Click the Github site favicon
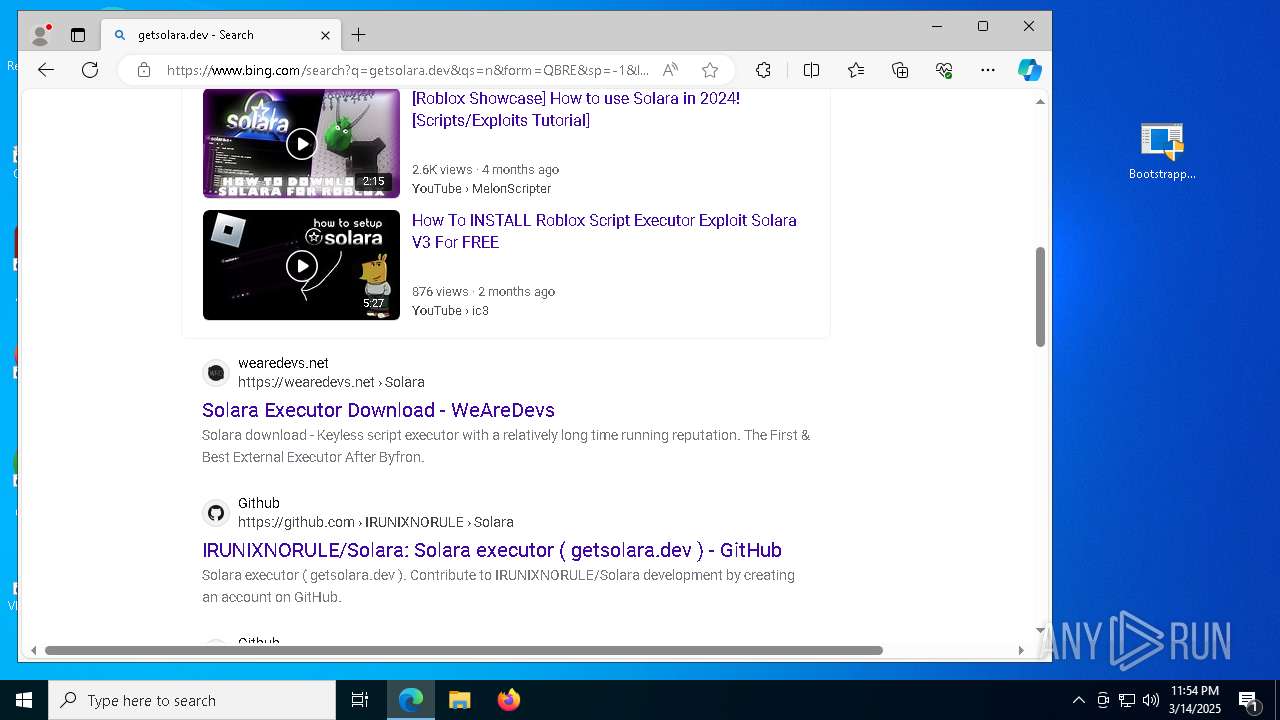The image size is (1280, 720). point(216,513)
